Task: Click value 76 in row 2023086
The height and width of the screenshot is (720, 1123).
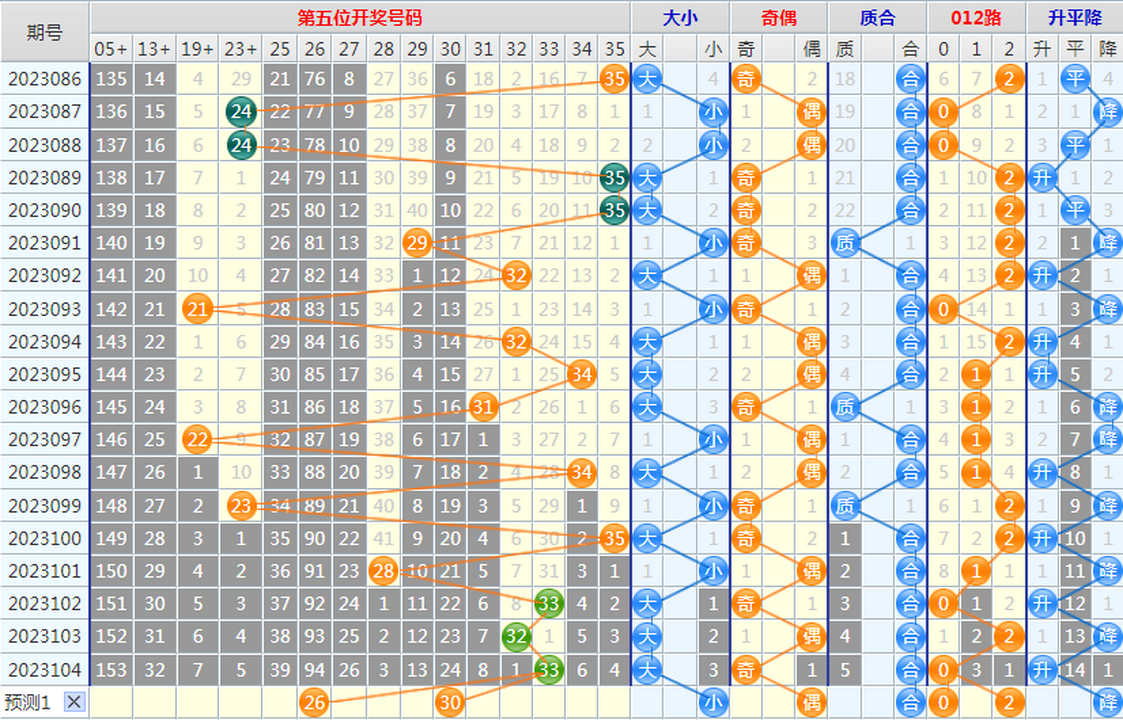Action: (x=314, y=79)
